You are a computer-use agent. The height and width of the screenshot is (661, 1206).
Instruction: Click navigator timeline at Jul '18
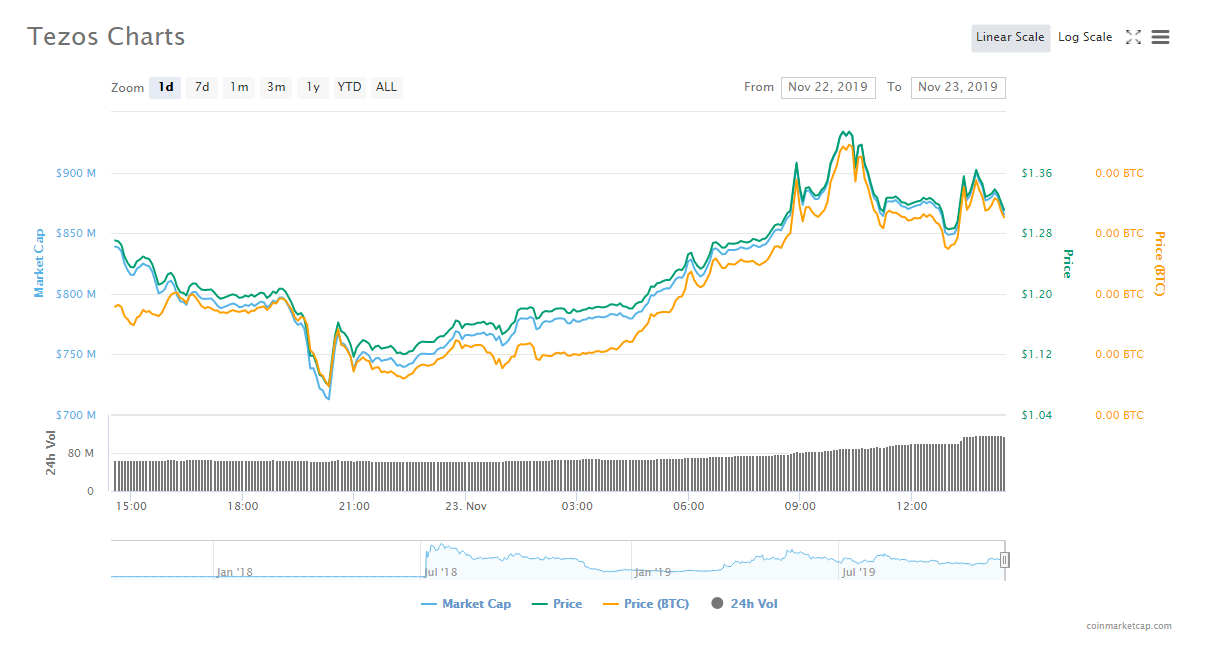tap(441, 572)
